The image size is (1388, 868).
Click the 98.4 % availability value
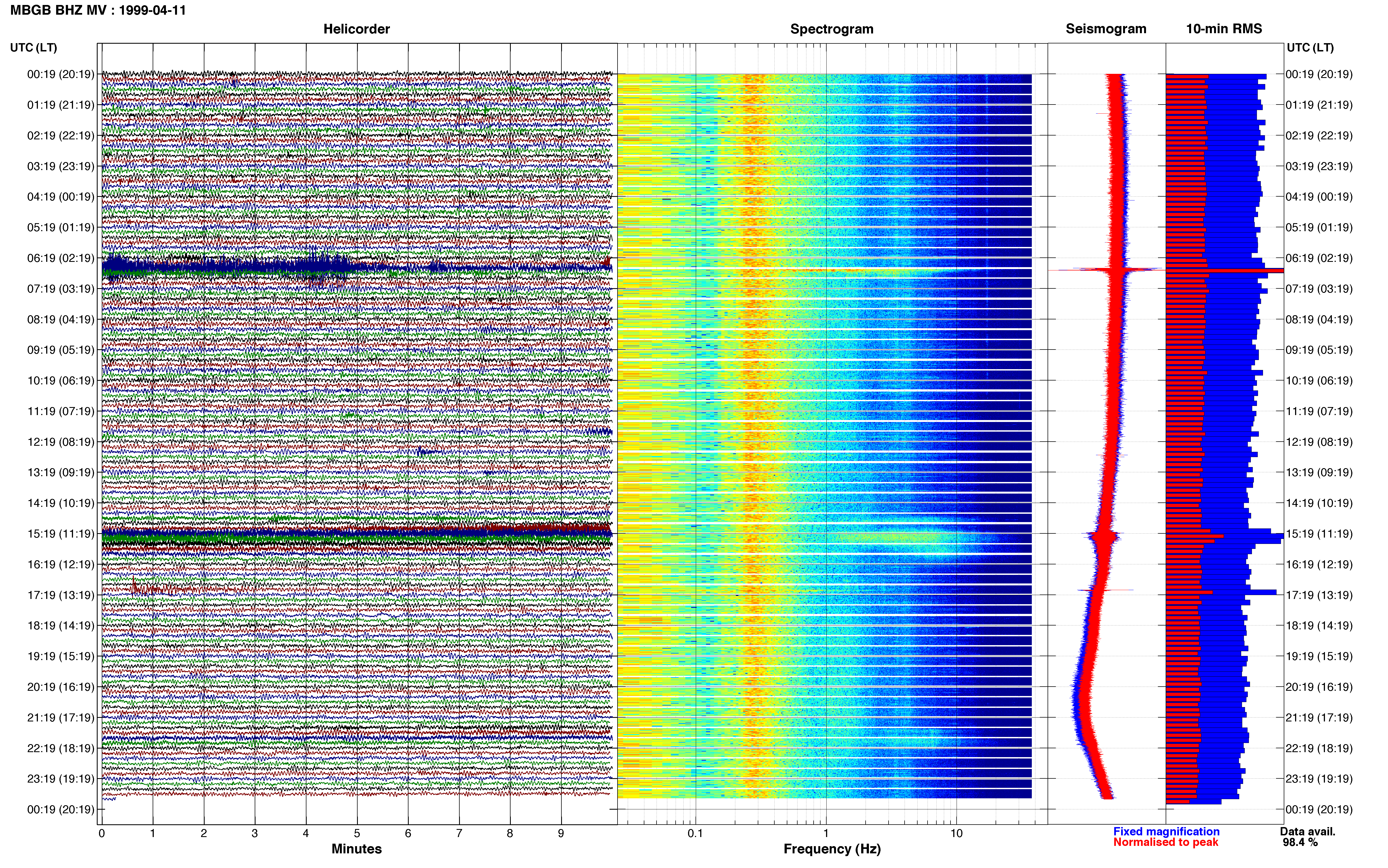pos(1300,842)
